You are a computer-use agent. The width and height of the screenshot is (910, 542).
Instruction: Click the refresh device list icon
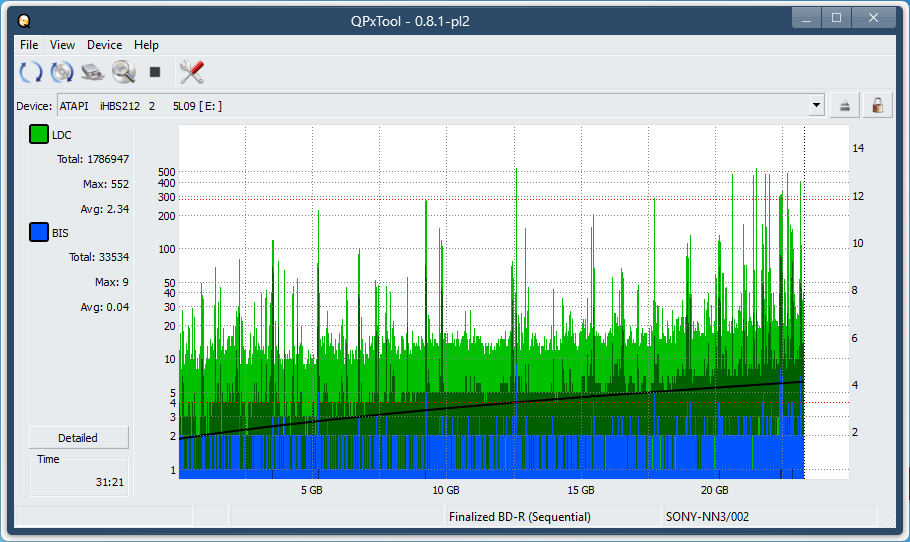pos(31,72)
